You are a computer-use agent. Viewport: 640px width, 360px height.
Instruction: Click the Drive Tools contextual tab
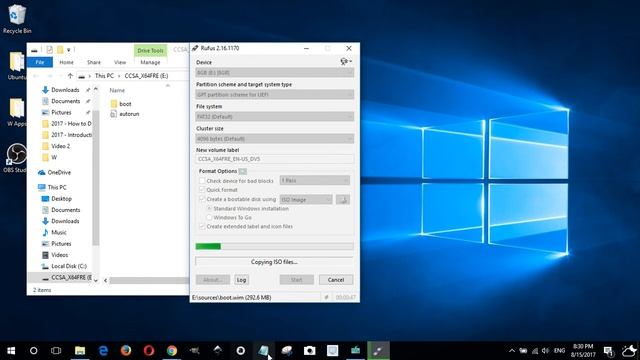150,50
